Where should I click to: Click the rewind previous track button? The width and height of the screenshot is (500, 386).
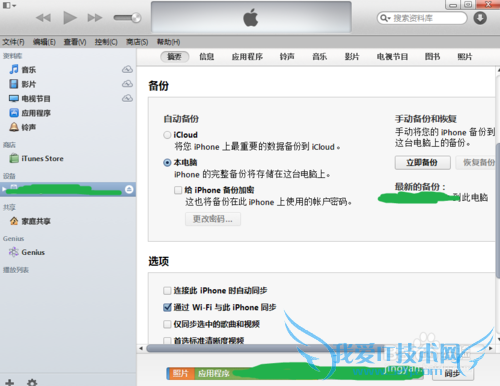pos(43,18)
